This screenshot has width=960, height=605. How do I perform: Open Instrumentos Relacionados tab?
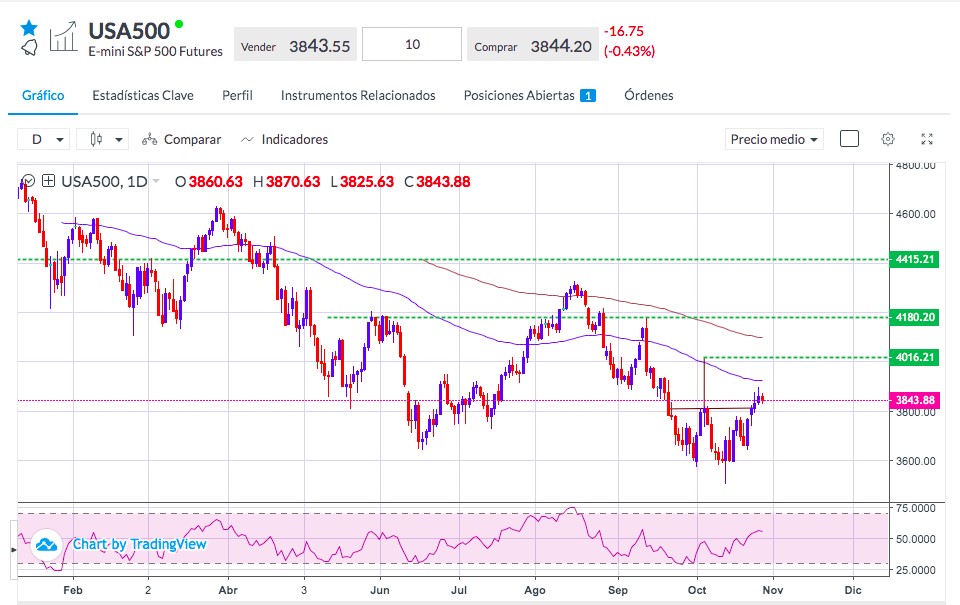[x=358, y=96]
